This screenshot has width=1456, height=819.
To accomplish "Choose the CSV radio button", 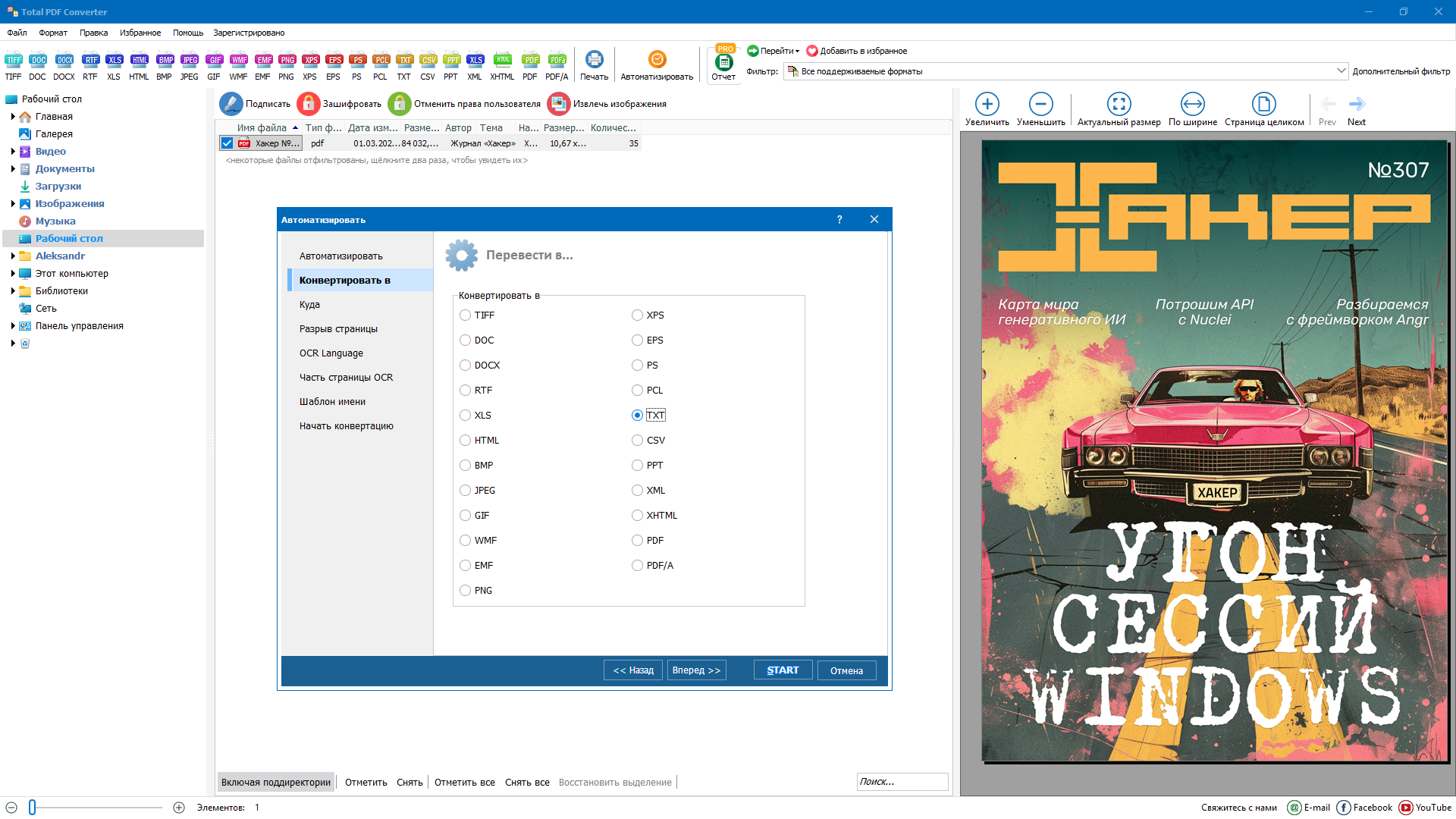I will (637, 441).
